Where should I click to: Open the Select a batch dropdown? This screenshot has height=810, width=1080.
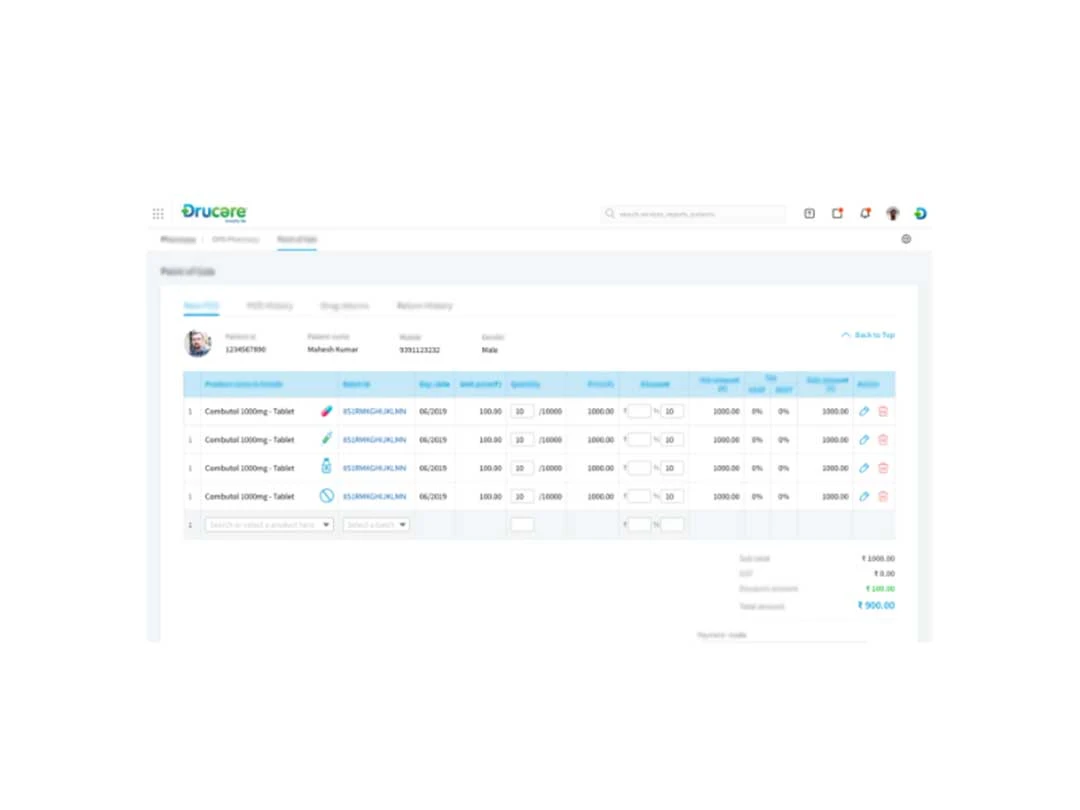point(376,524)
